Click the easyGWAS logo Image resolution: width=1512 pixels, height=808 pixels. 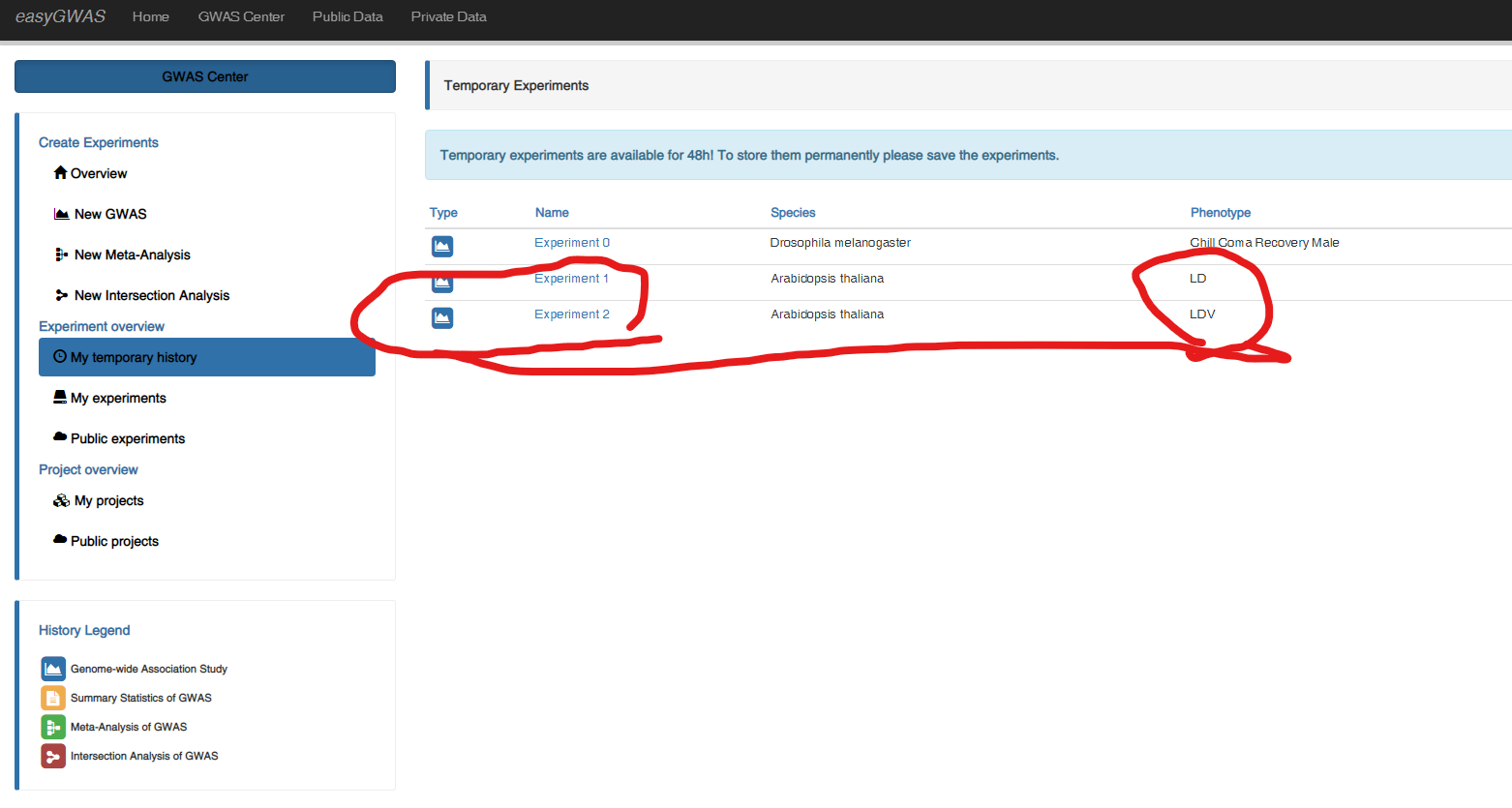click(60, 16)
